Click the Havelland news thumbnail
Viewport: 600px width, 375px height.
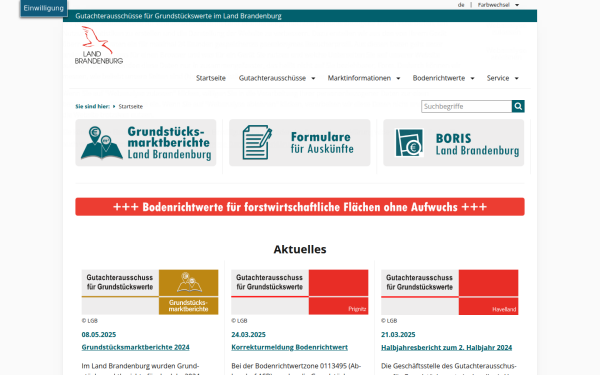coord(450,292)
